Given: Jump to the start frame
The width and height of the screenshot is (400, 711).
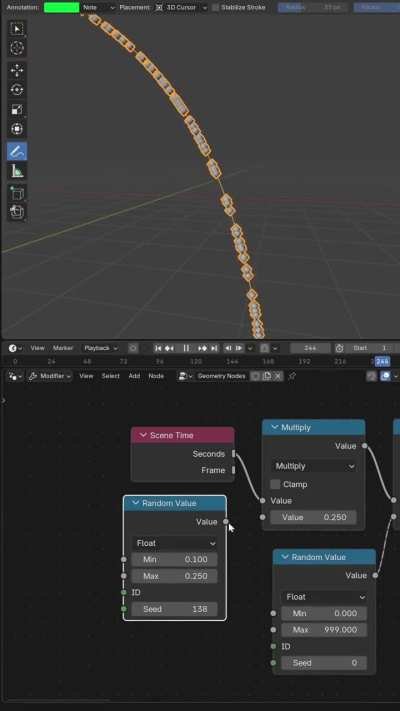Looking at the screenshot, I should click(158, 348).
